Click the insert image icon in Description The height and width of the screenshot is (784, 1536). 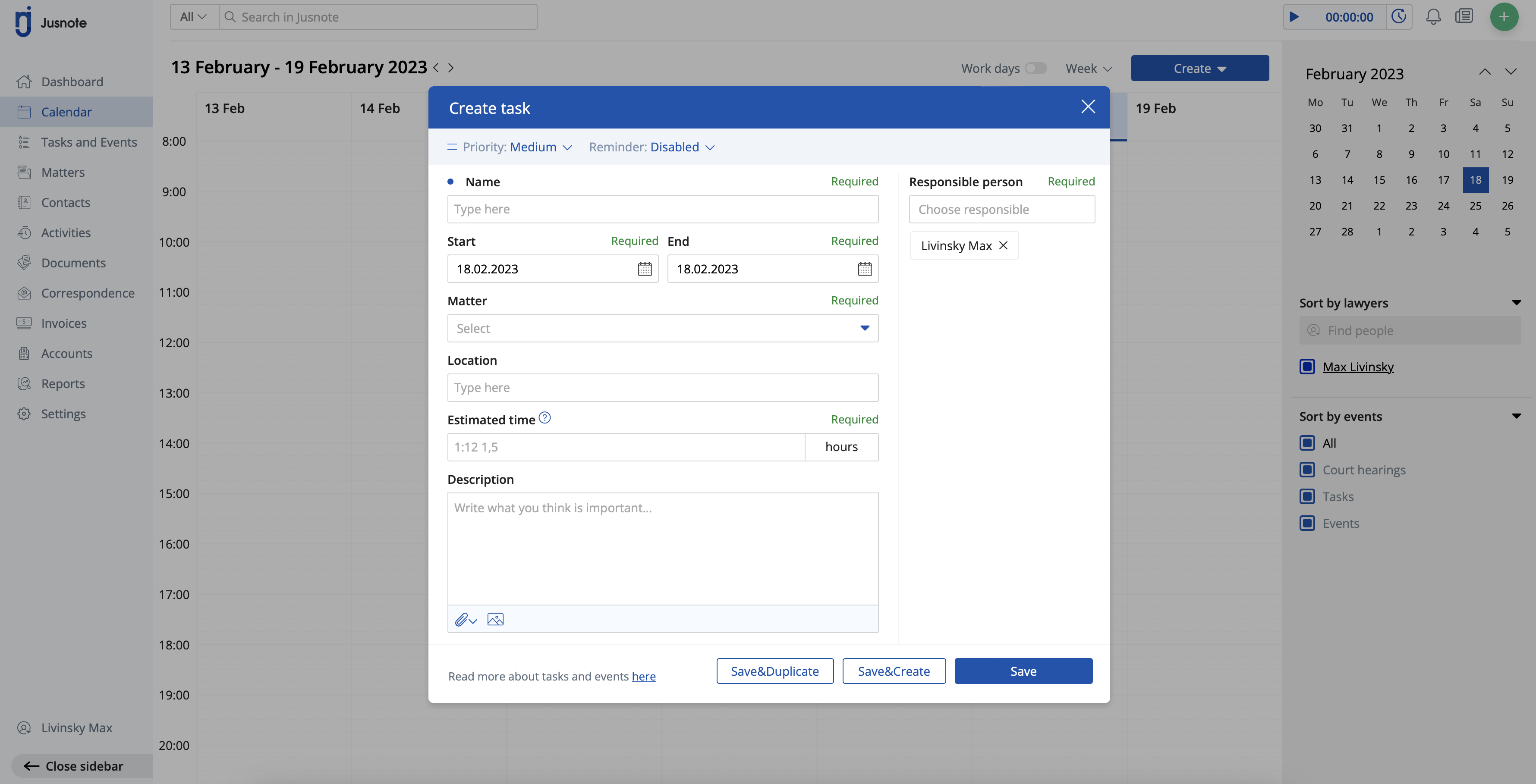coord(495,619)
